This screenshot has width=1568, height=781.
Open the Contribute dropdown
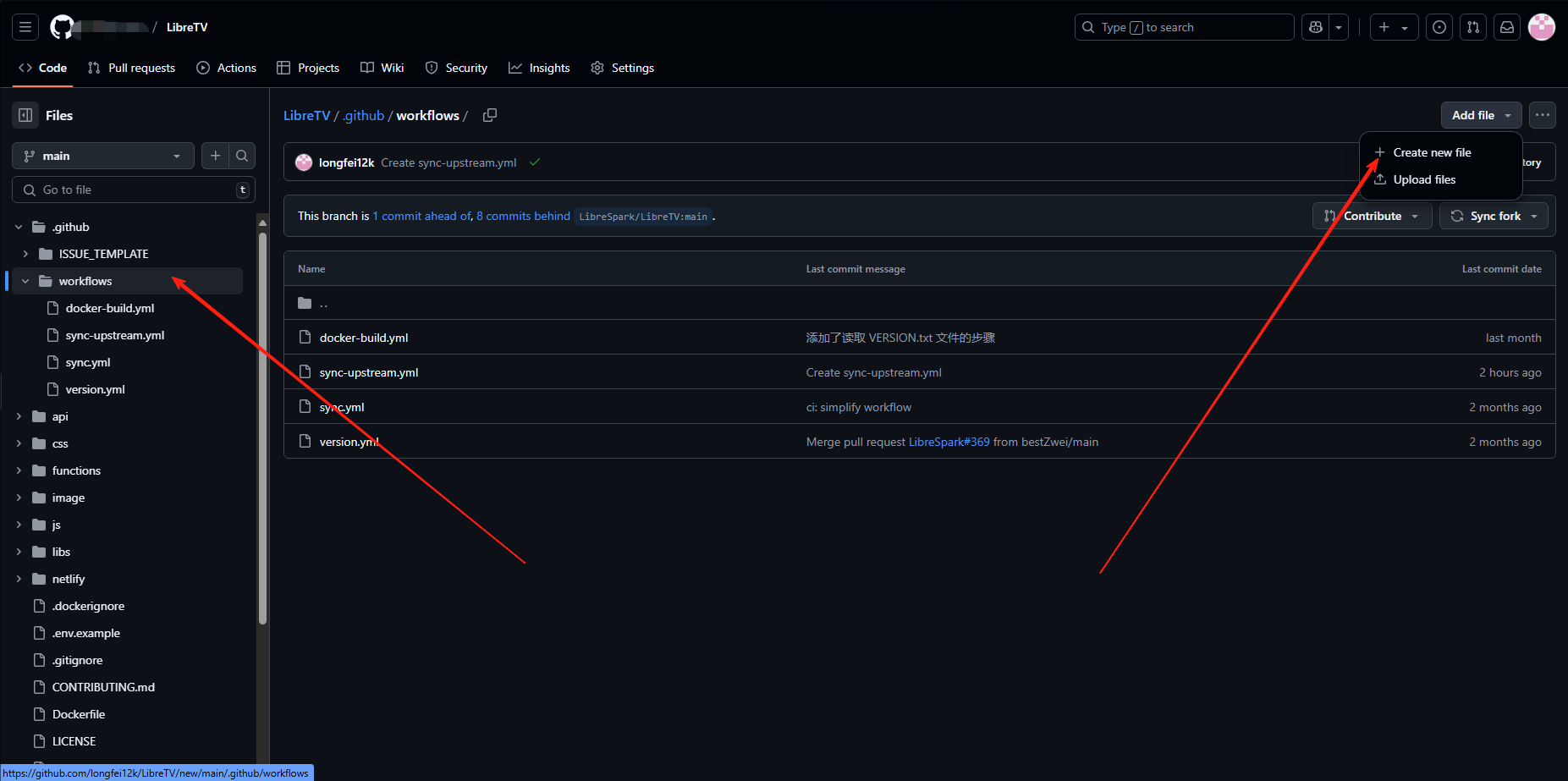point(1372,216)
